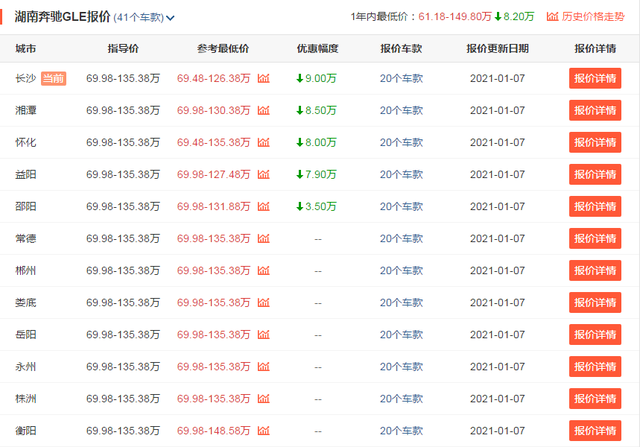Select city name 常德
Viewport: 640px width, 447px height.
[x=26, y=238]
